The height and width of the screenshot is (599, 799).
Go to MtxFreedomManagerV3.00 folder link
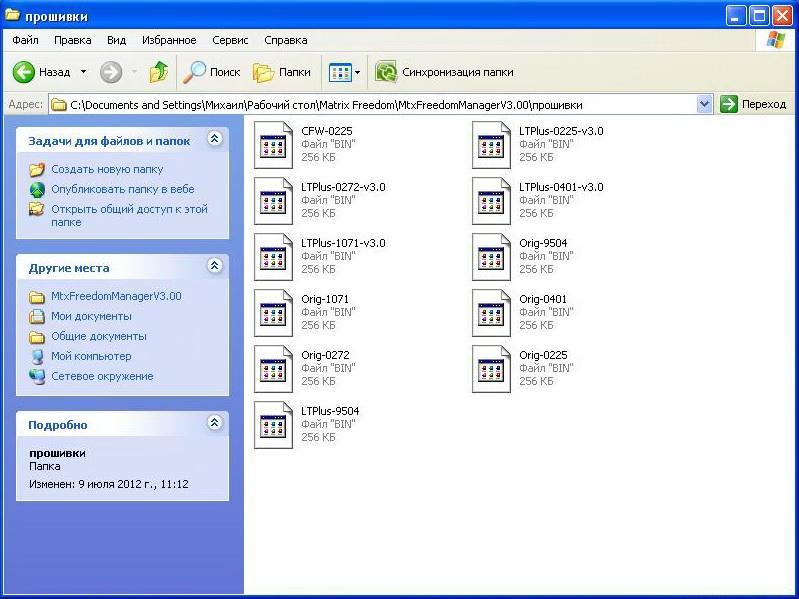click(116, 296)
